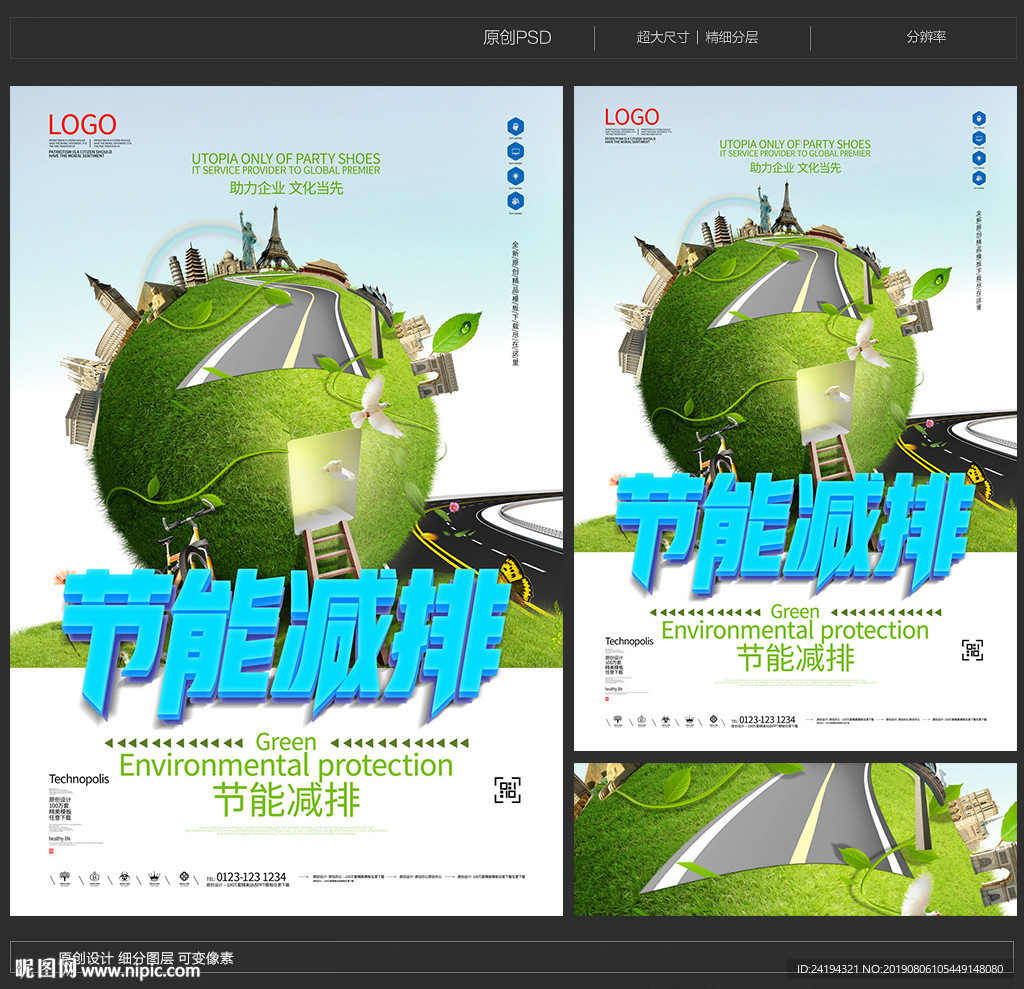Click the top hexagon icon on small poster
This screenshot has width=1024, height=989.
click(x=978, y=118)
